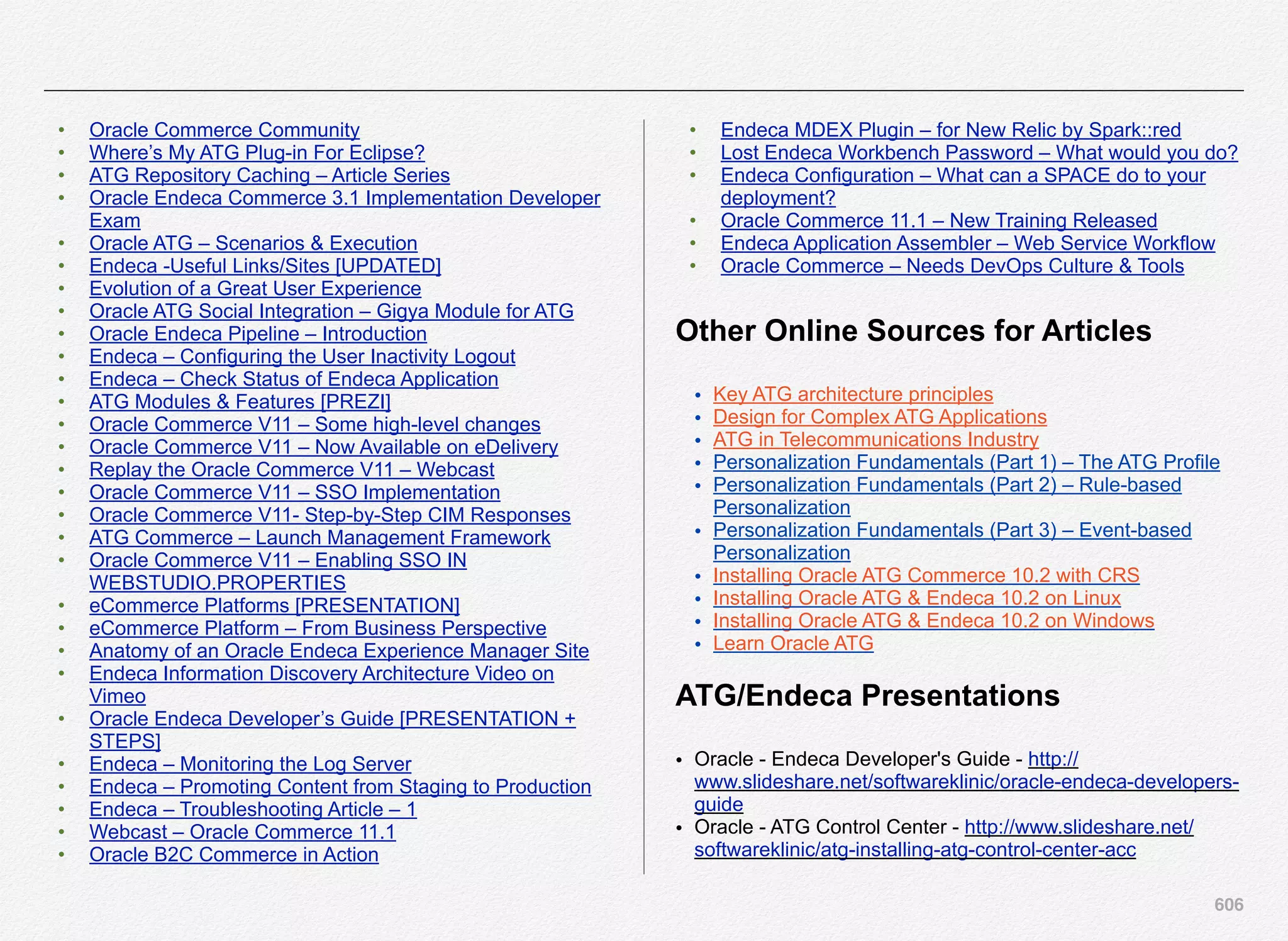Open Oracle Commerce 11.1 – New Training Released

coord(939,221)
